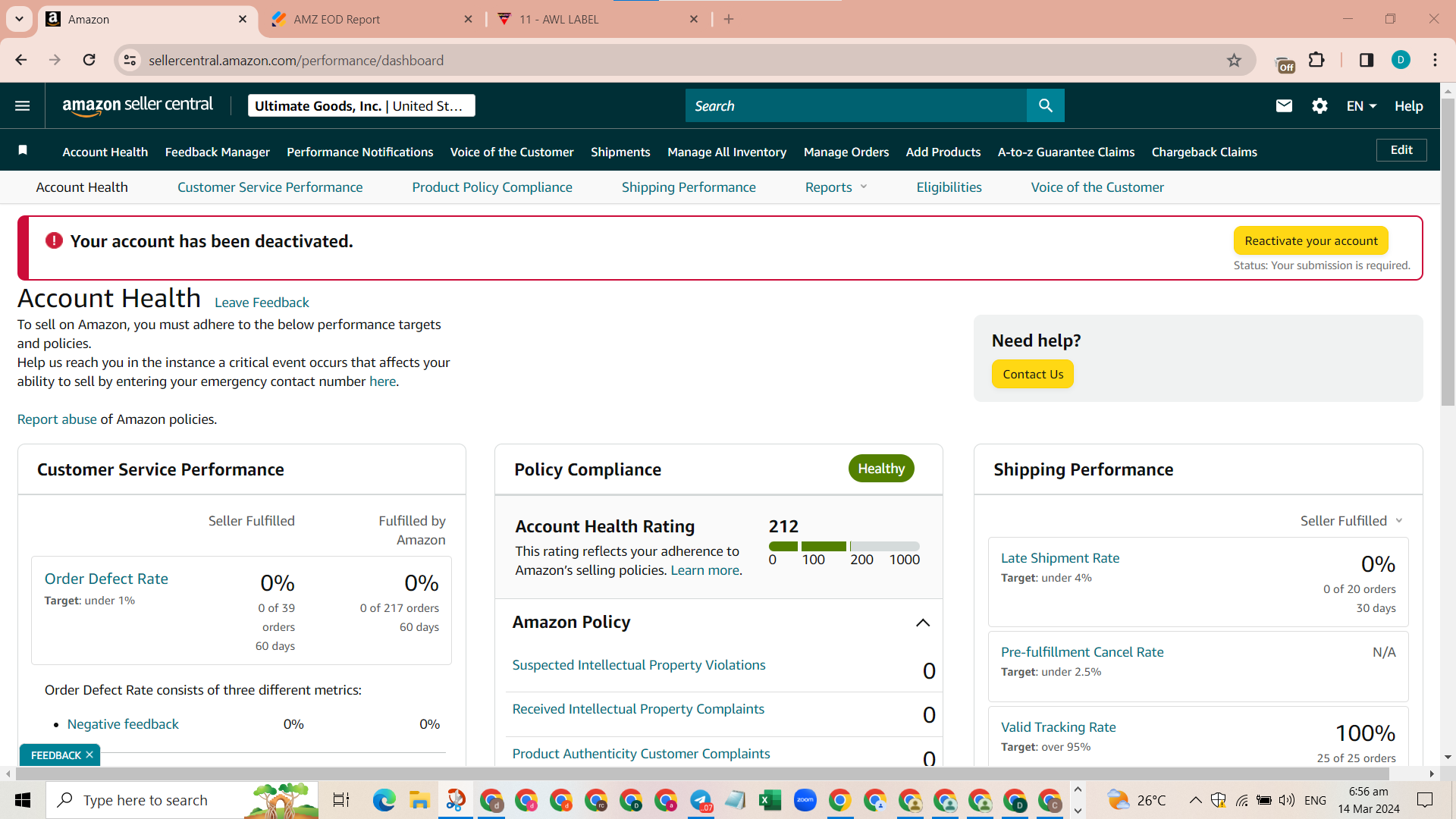
Task: Switch to the AMZ EOD Report tab
Action: coord(372,19)
